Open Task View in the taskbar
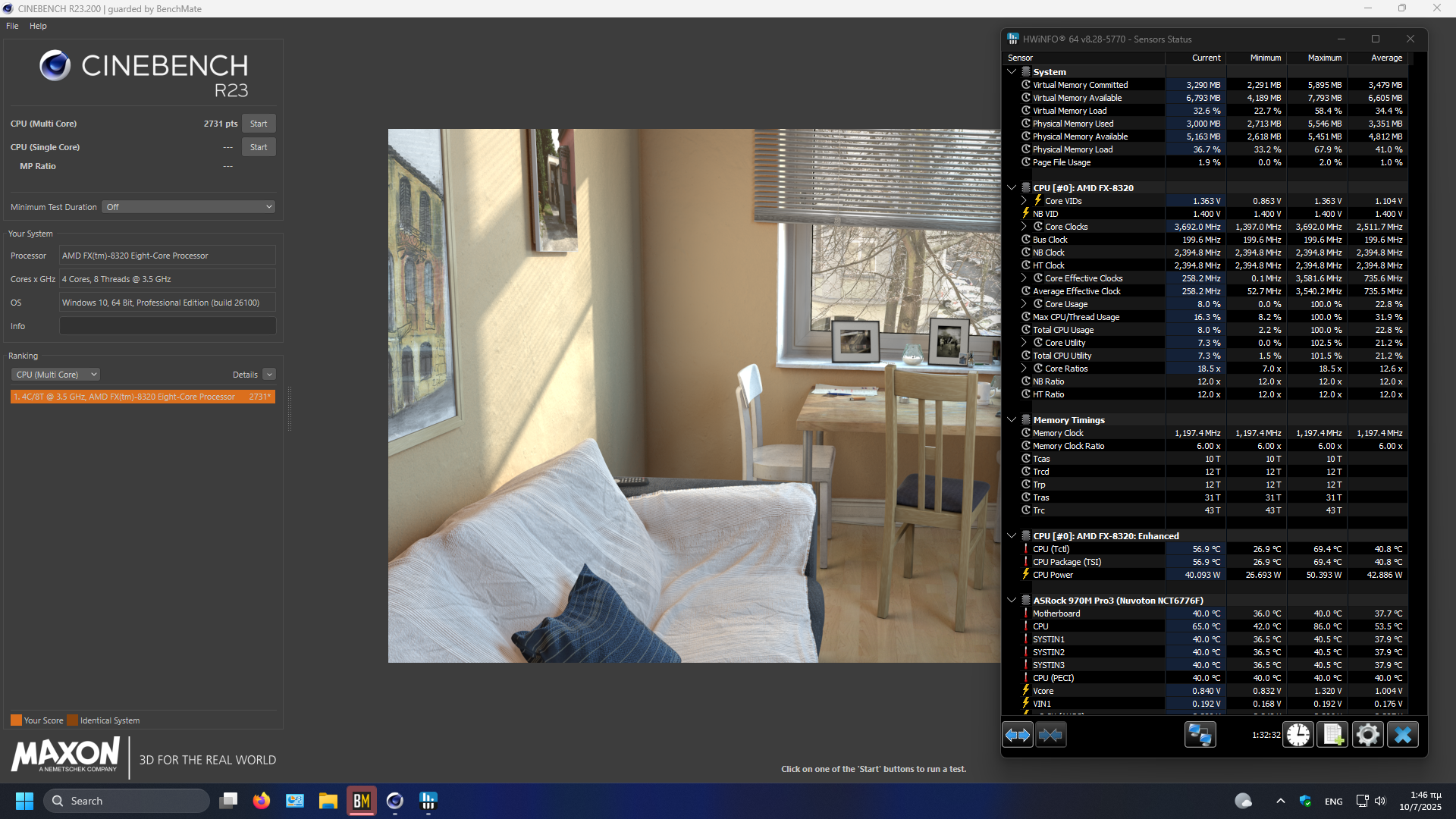The height and width of the screenshot is (819, 1456). [228, 801]
